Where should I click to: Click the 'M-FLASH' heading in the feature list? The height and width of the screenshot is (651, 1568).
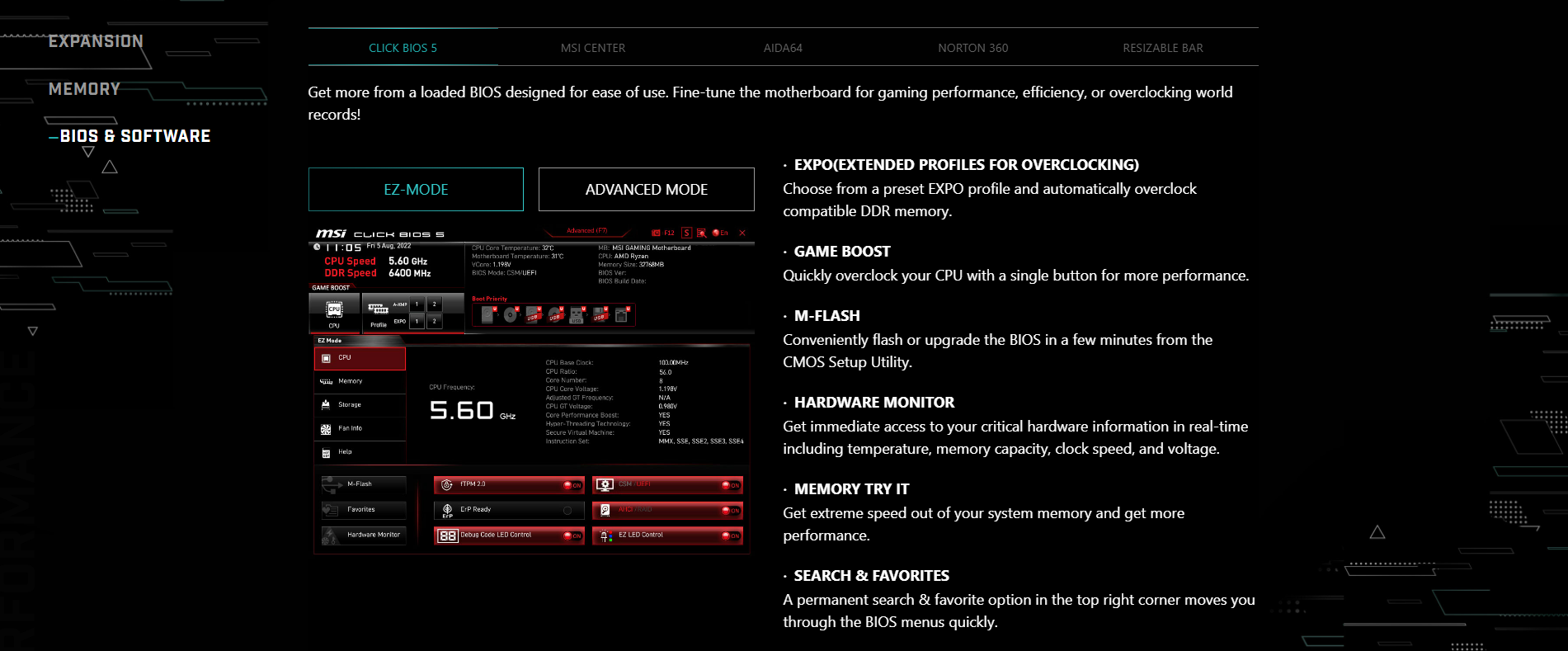point(827,316)
